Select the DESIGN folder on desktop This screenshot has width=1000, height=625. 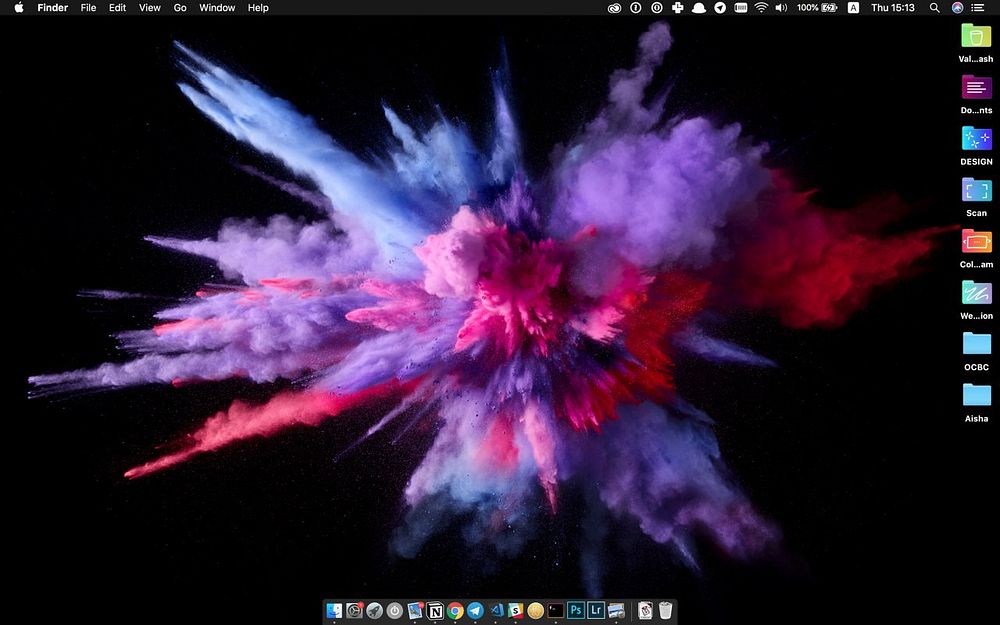tap(976, 138)
